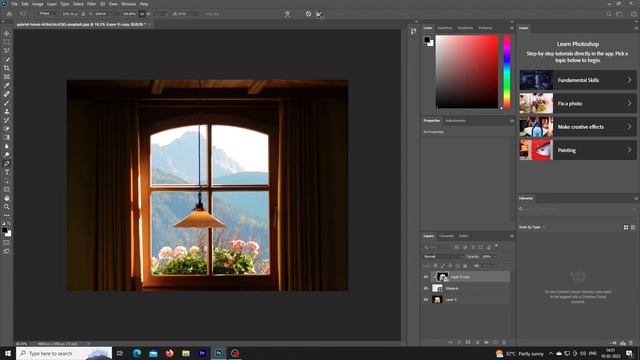640x360 pixels.
Task: Select the Gradient tool
Action: point(7,137)
